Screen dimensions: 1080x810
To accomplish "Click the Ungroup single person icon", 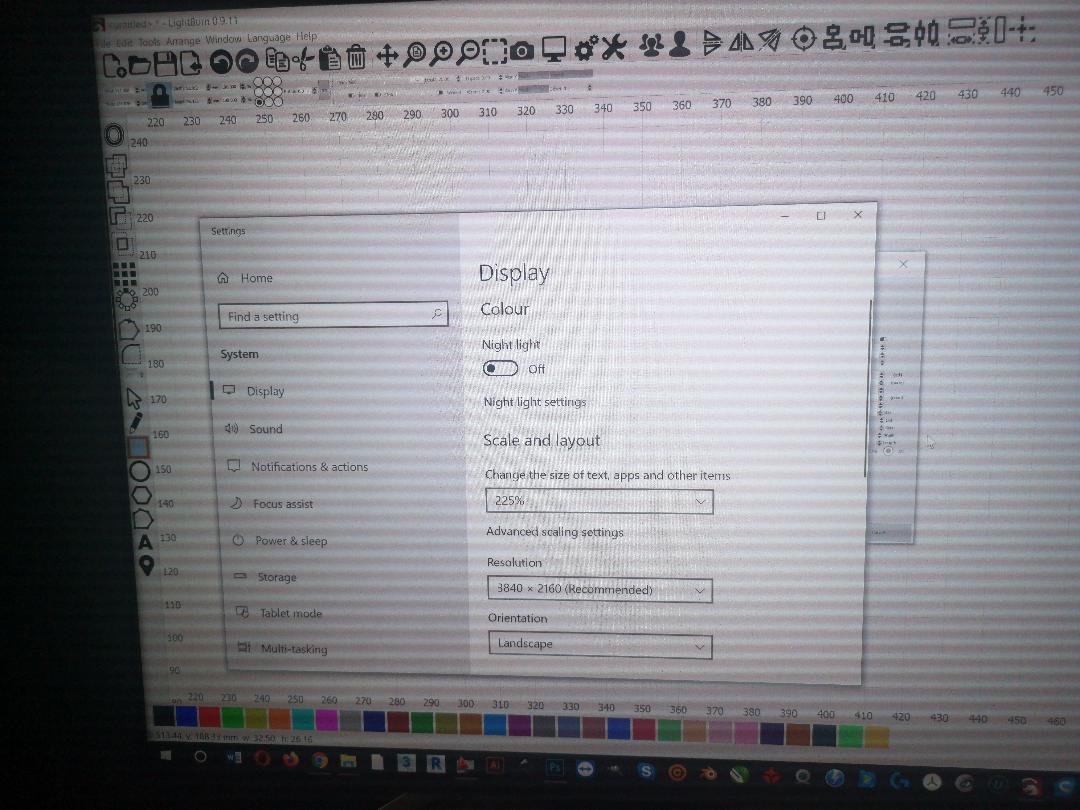I will pyautogui.click(x=680, y=43).
